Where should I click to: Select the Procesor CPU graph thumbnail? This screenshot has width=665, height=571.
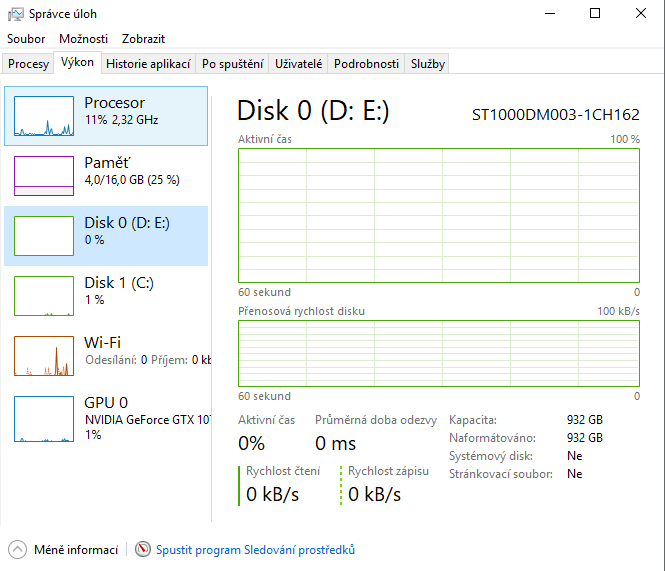(x=44, y=116)
